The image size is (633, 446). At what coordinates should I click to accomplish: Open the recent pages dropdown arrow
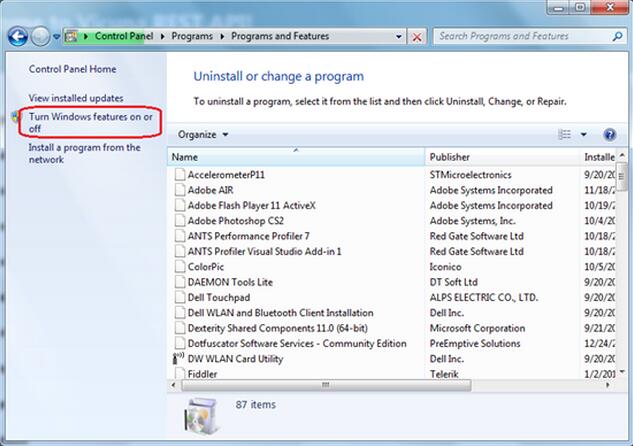point(57,37)
